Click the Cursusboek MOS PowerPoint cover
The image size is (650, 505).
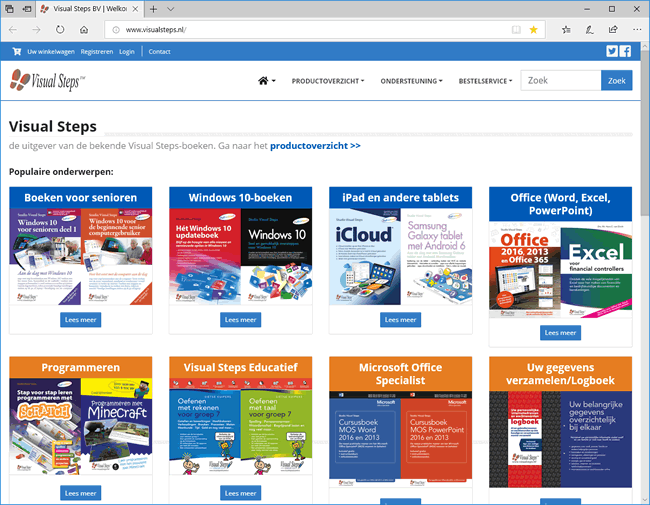437,439
